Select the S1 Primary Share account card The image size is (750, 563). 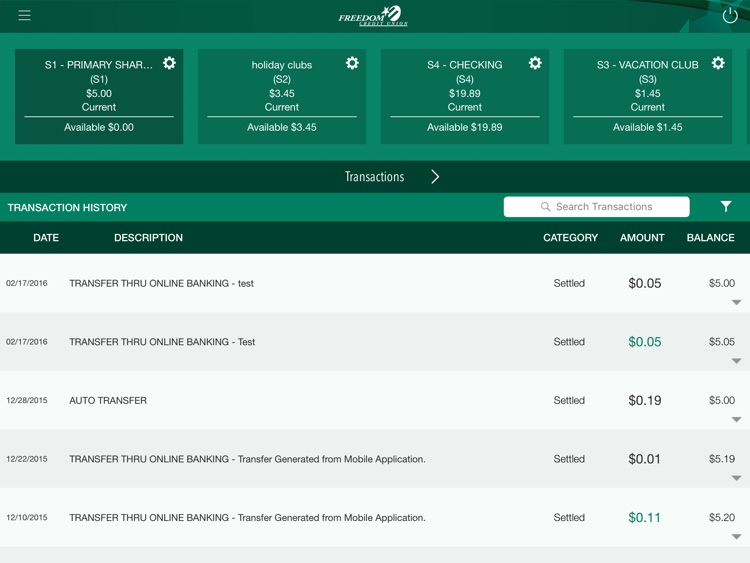click(x=99, y=96)
